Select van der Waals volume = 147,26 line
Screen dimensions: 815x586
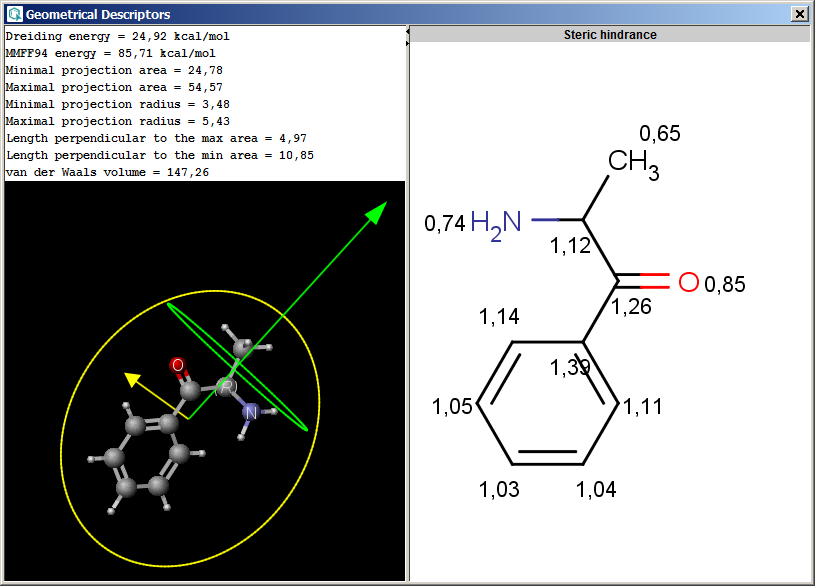[x=107, y=172]
